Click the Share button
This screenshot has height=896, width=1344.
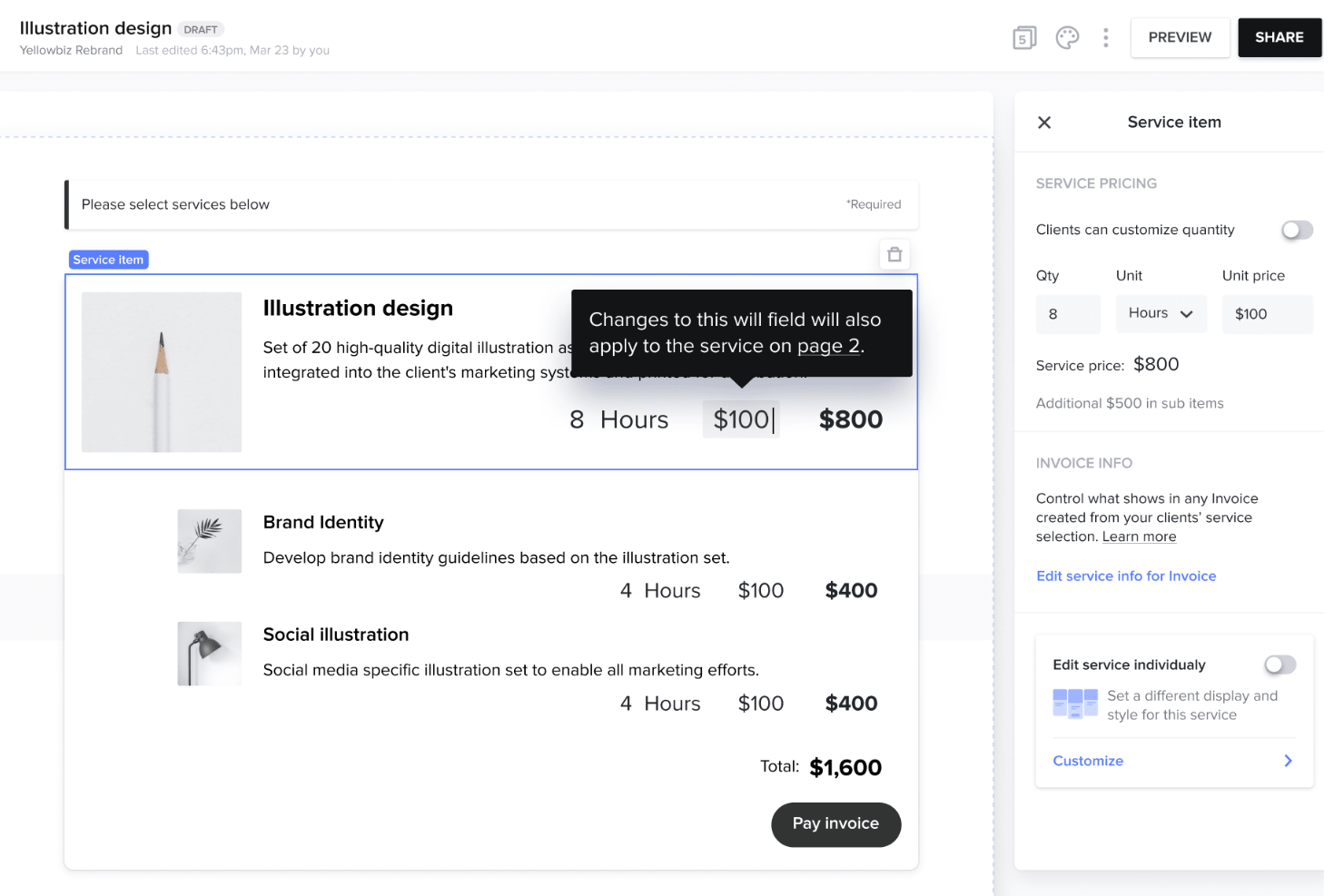point(1279,37)
